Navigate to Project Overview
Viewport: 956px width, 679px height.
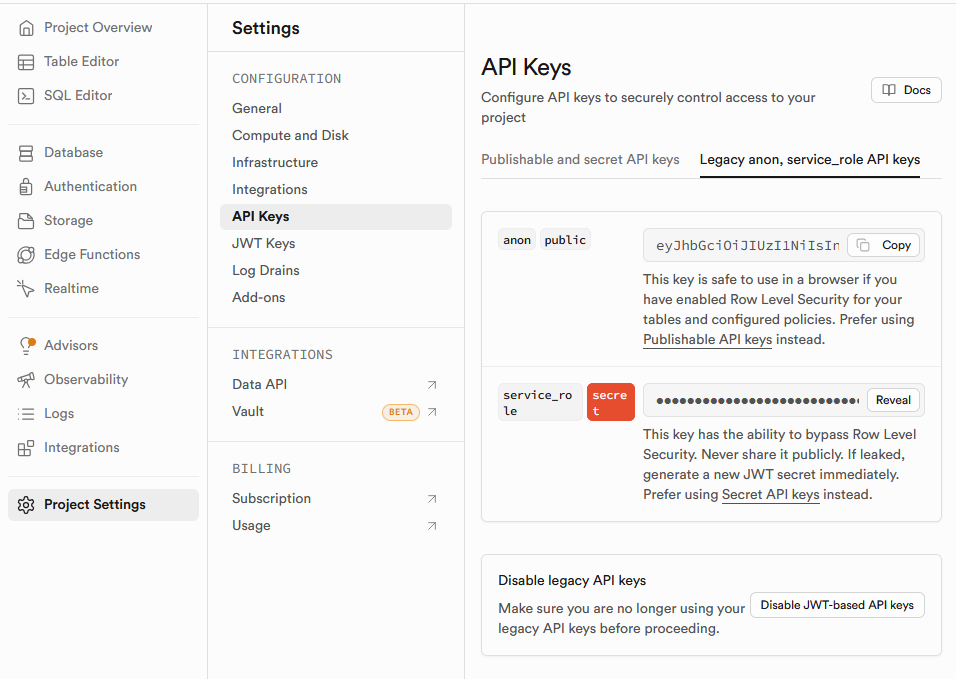point(98,27)
